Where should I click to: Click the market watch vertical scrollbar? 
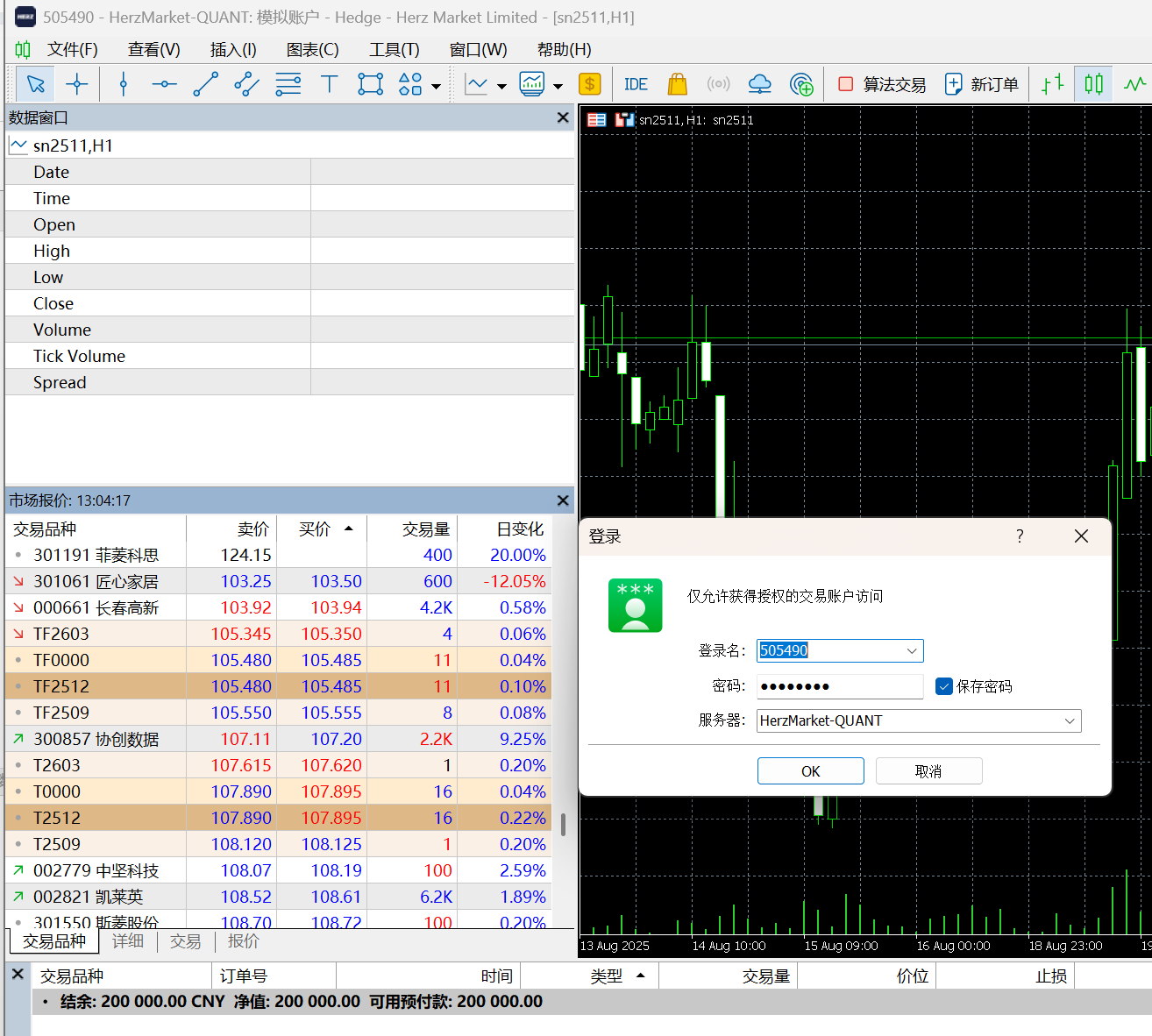563,824
